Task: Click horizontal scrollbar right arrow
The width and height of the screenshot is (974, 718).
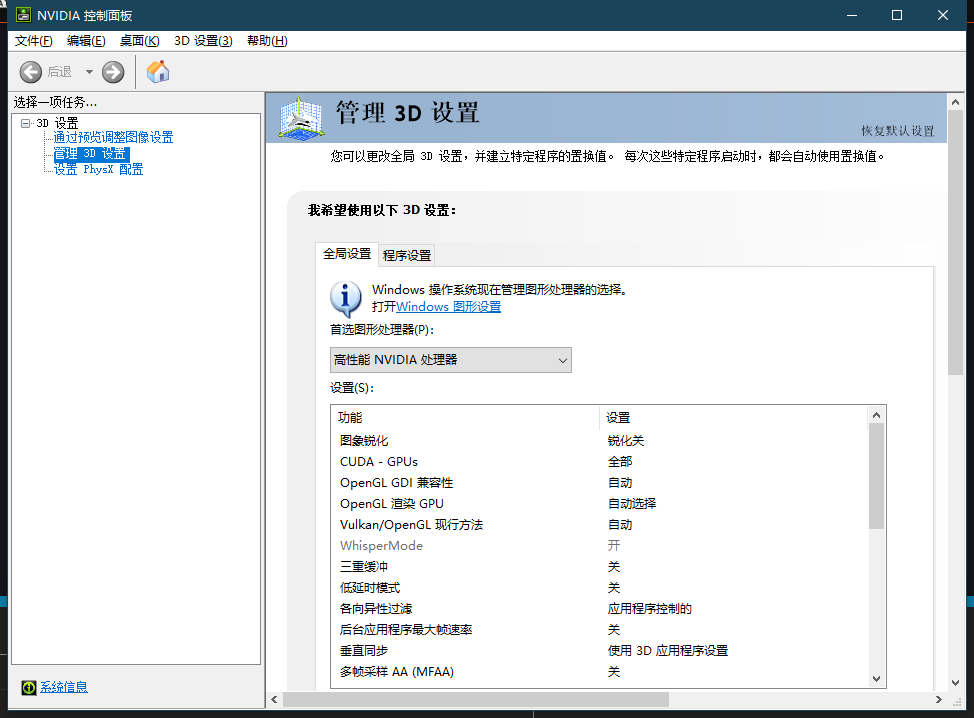Action: pyautogui.click(x=939, y=699)
